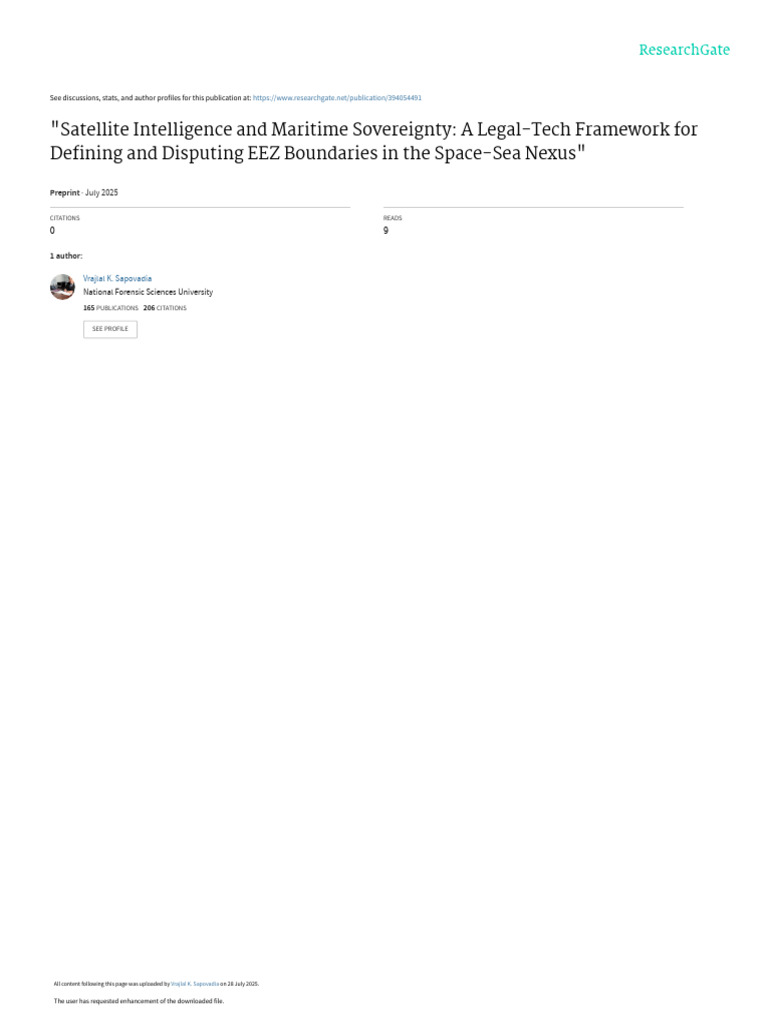
Task: Click the READS heading label
Action: coord(392,218)
